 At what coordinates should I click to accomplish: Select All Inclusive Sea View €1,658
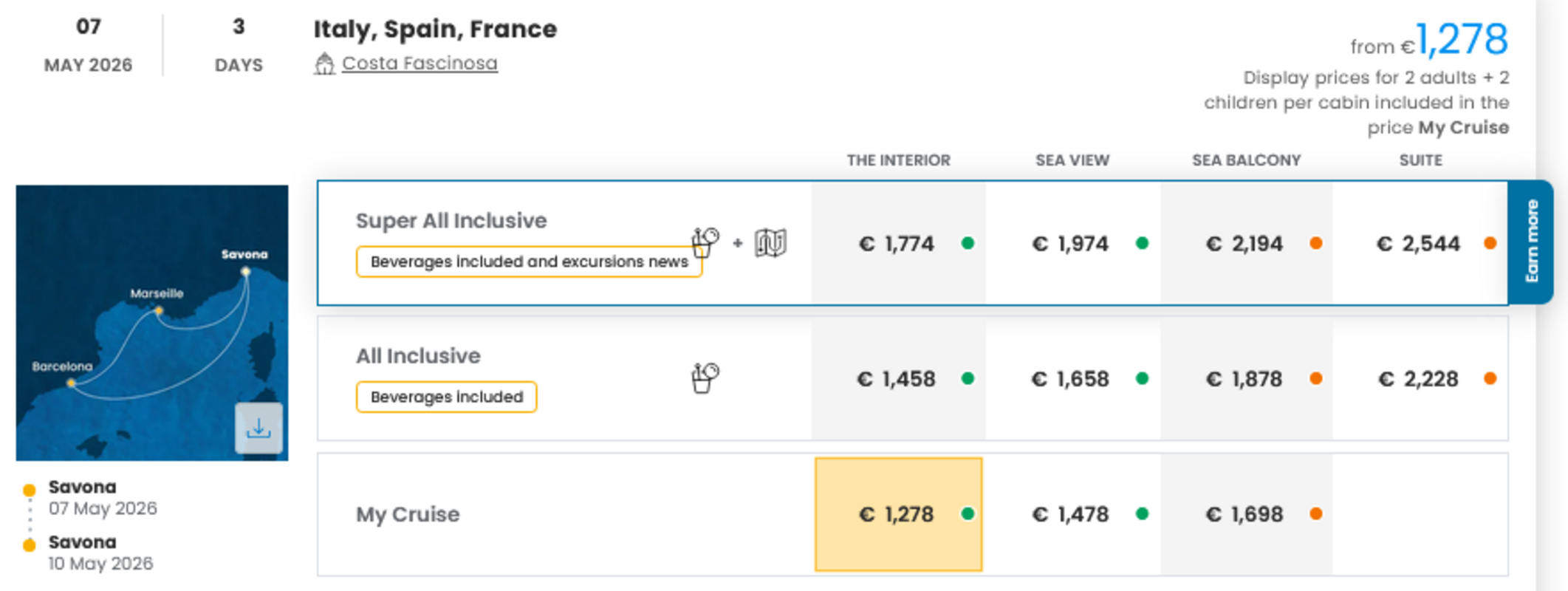click(1072, 379)
